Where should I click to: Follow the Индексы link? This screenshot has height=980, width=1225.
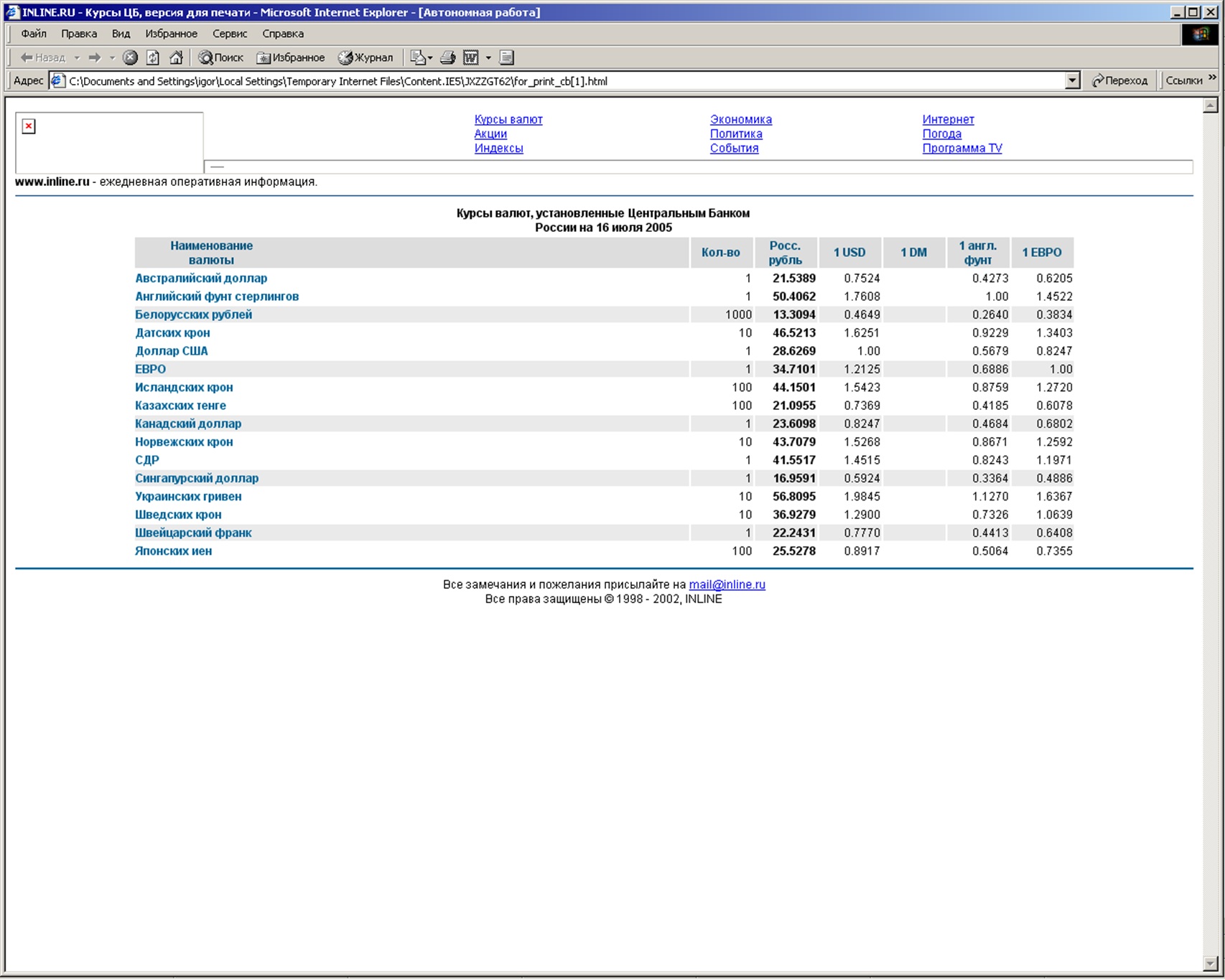pyautogui.click(x=498, y=149)
